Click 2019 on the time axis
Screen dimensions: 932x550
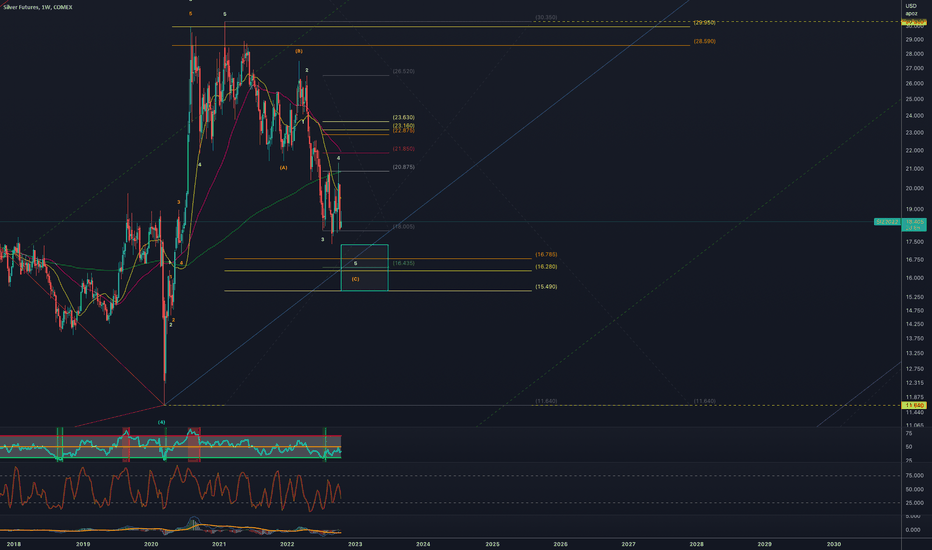[x=83, y=544]
